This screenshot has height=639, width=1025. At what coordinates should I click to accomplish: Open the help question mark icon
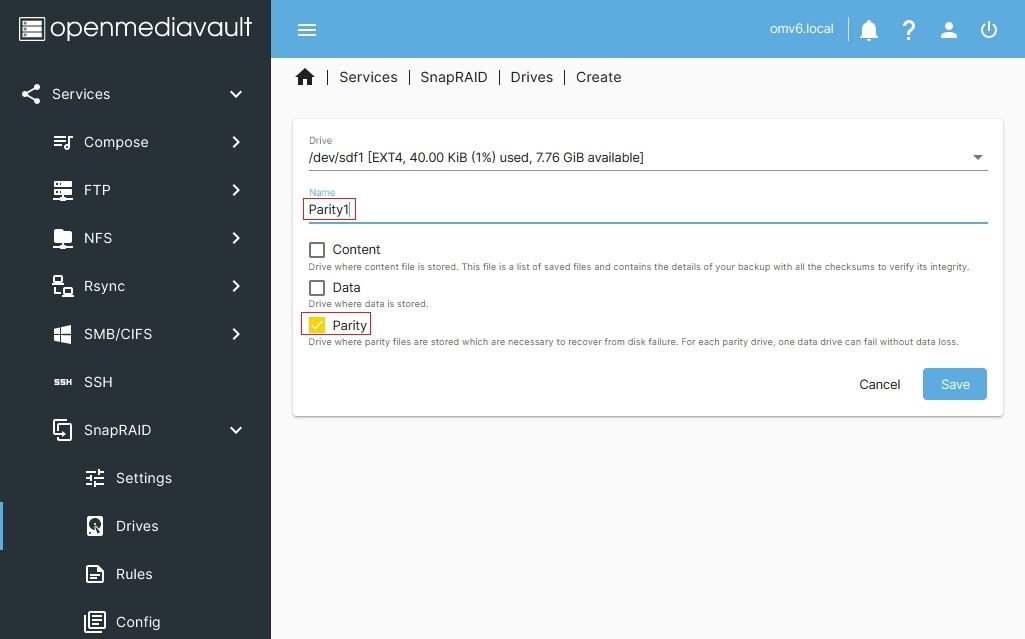[x=908, y=29]
